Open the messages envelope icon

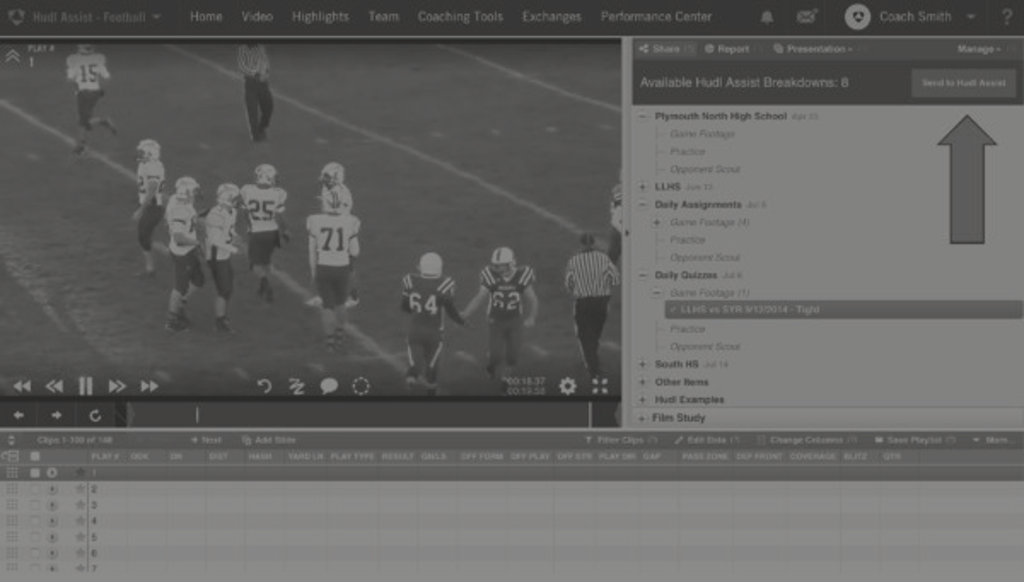tap(806, 17)
